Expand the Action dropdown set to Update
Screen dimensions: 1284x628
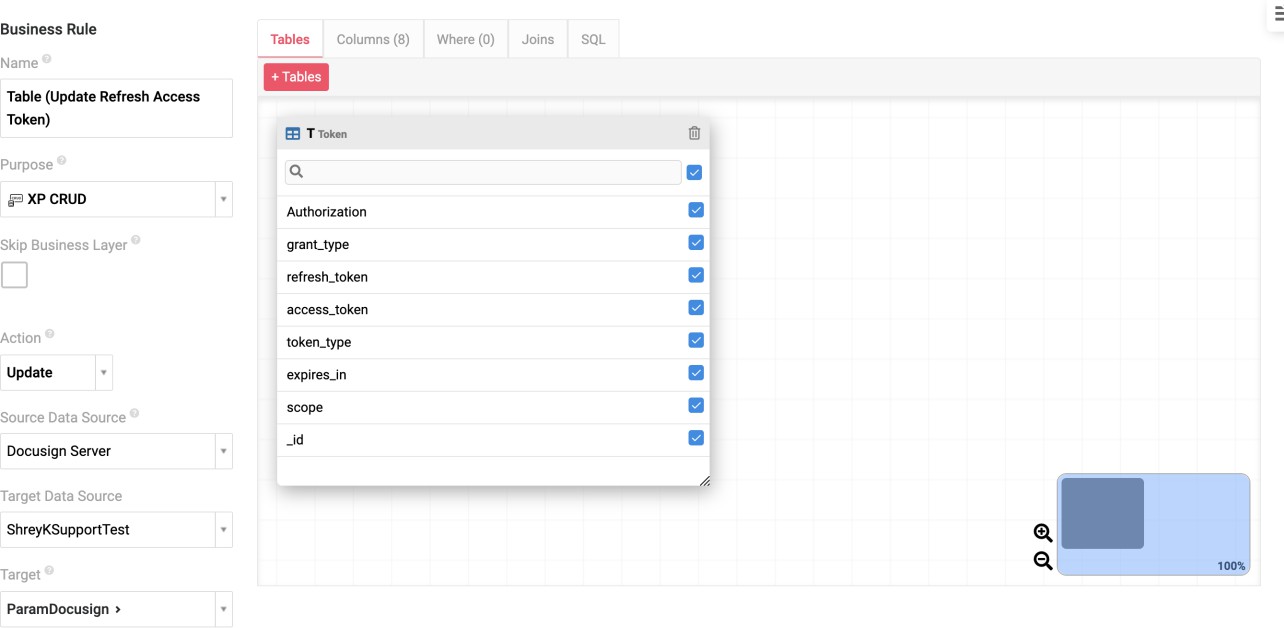coord(56,372)
